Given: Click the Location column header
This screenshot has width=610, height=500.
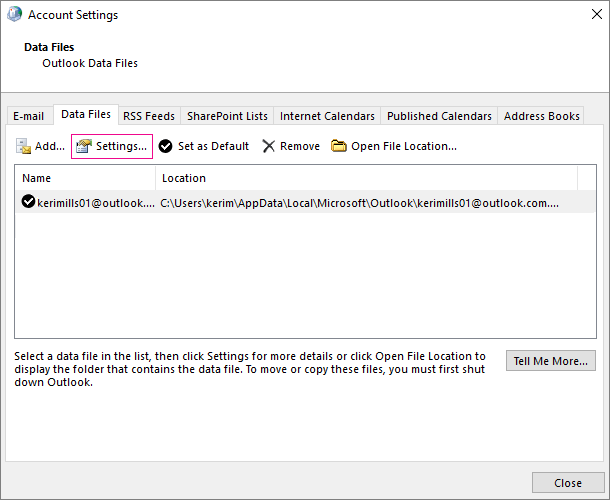Looking at the screenshot, I should tap(366, 178).
